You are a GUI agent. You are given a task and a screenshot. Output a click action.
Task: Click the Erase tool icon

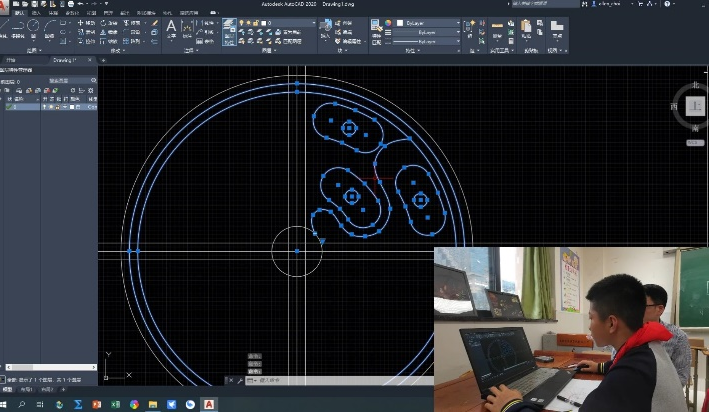[x=155, y=23]
